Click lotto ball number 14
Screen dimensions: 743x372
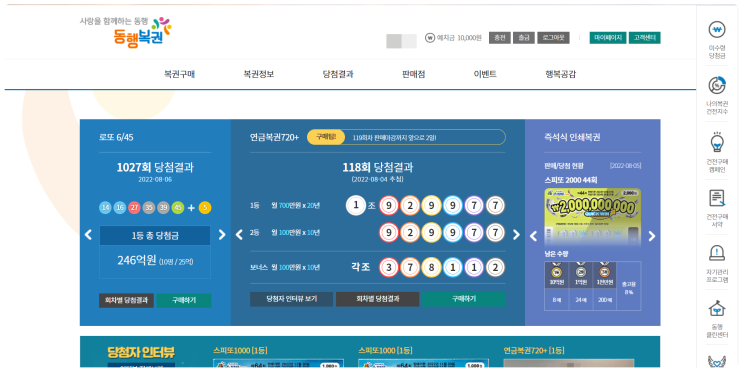105,208
